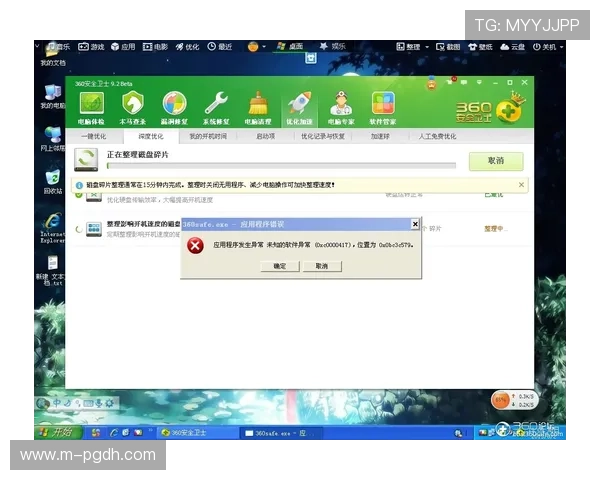Open 云盘 cloud disk on top bar
Image resolution: width=600 pixels, height=480 pixels.
[512, 47]
